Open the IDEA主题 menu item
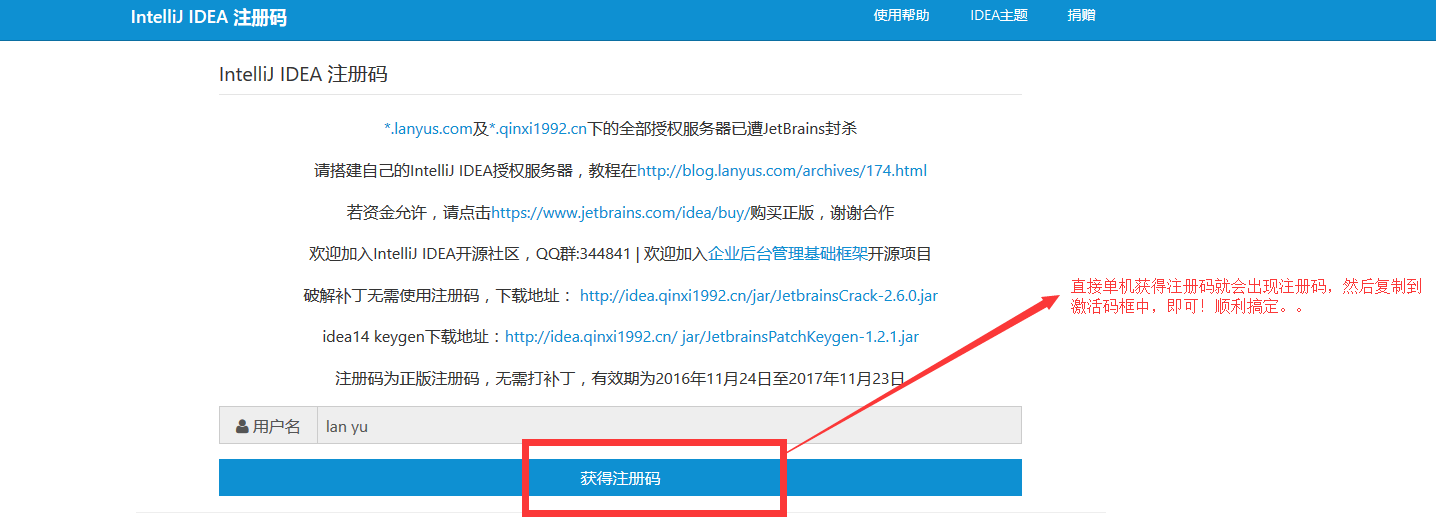The height and width of the screenshot is (522, 1436). tap(998, 15)
